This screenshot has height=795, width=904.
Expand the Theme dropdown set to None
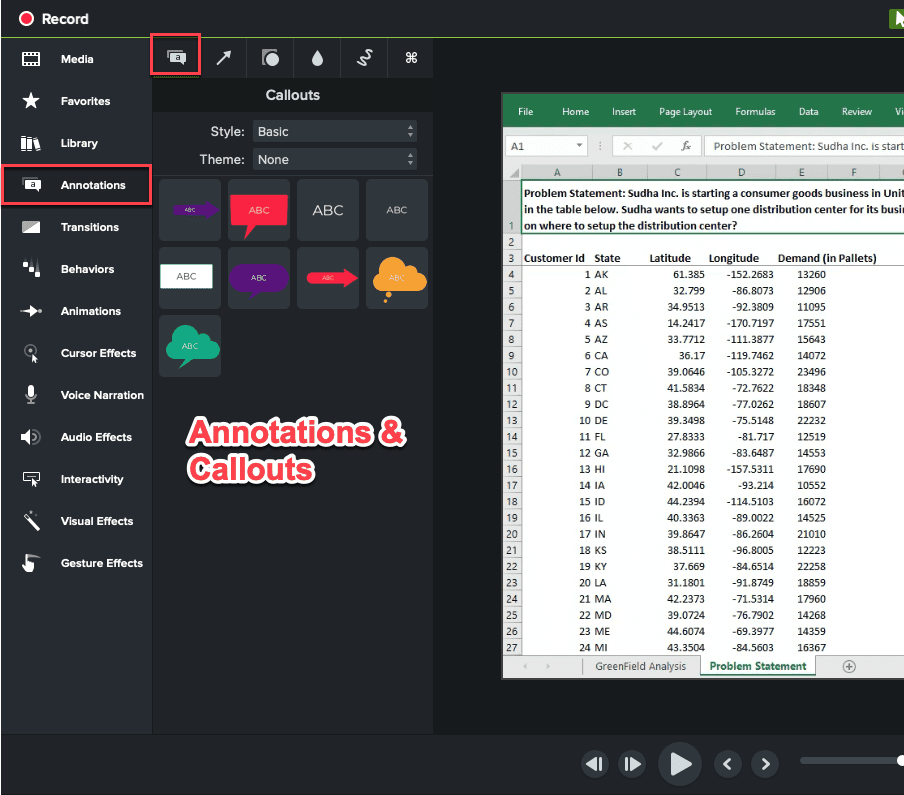(334, 159)
